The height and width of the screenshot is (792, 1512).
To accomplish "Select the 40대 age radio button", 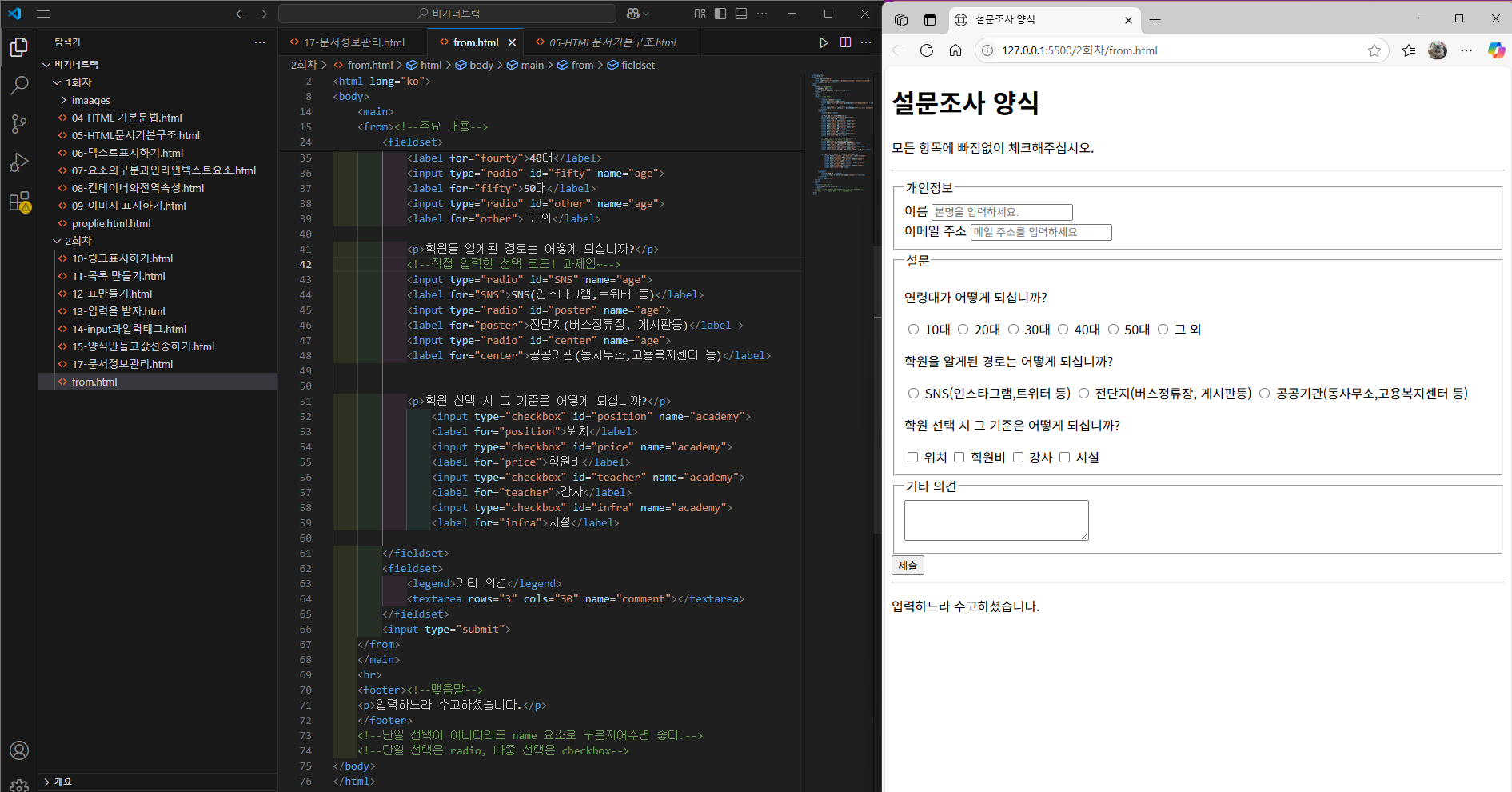I will (x=1063, y=329).
